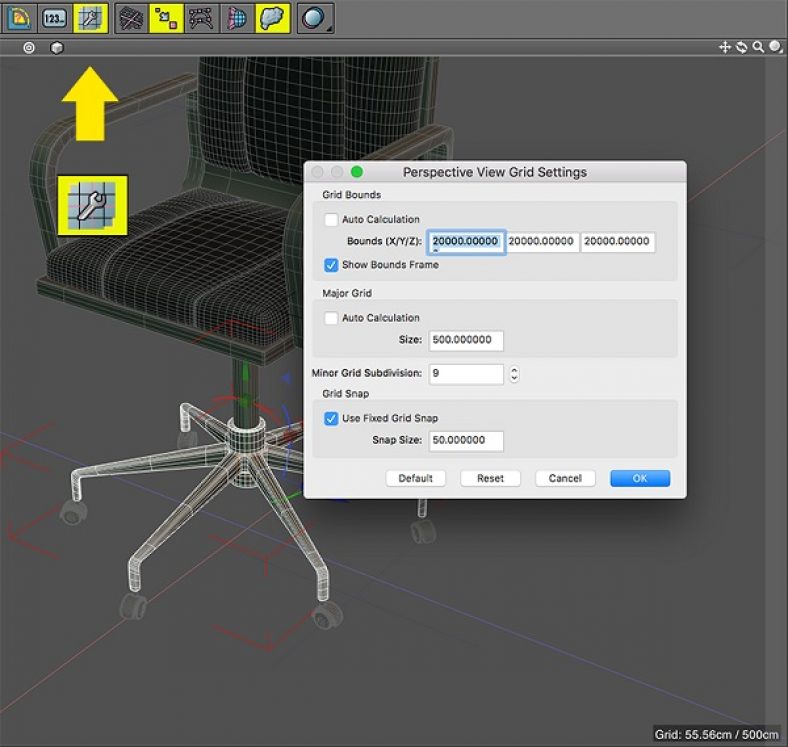Click the Major Grid Size field
The image size is (788, 747).
466,340
